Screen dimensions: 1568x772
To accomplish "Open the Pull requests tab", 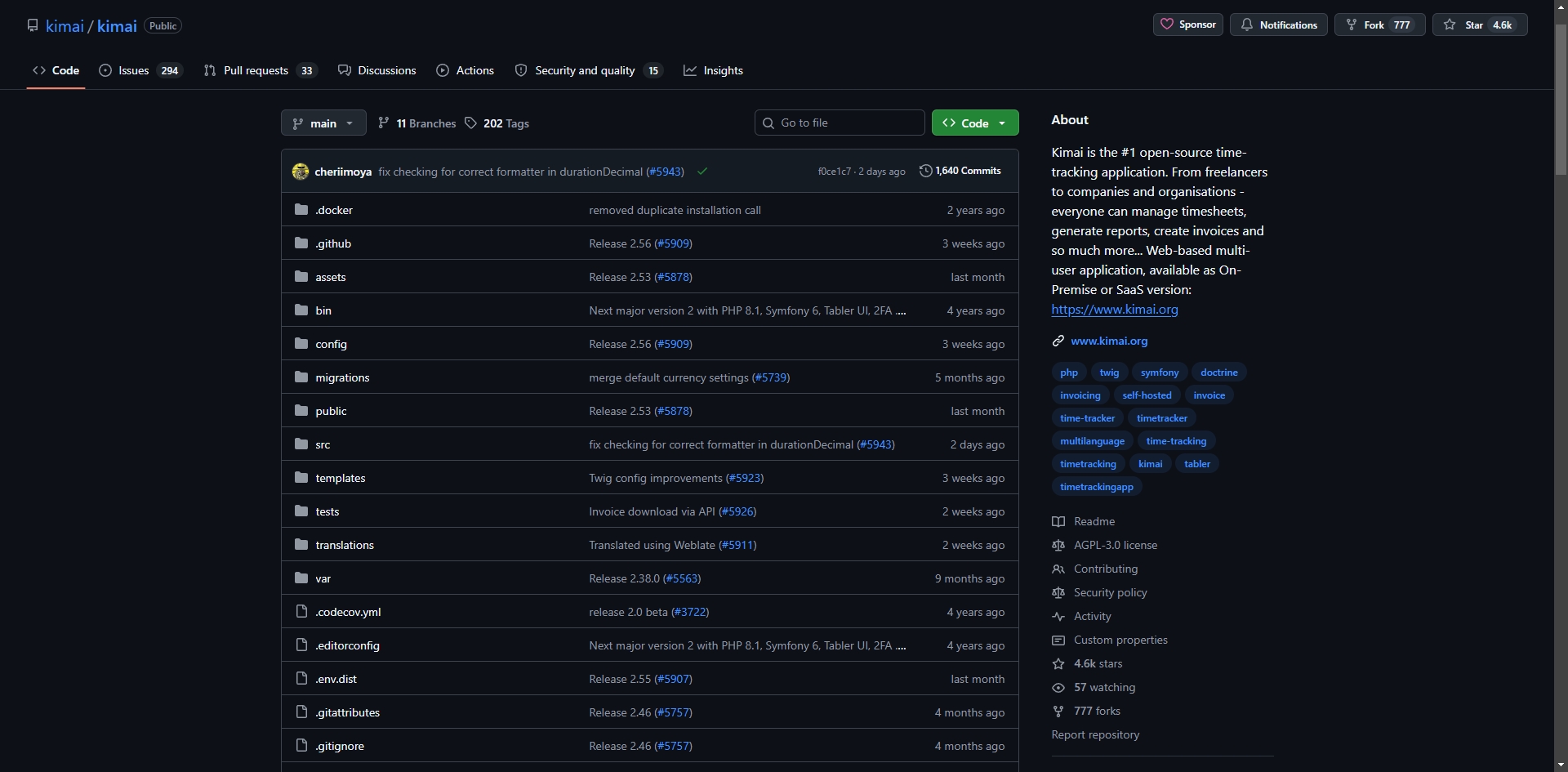I will [260, 70].
